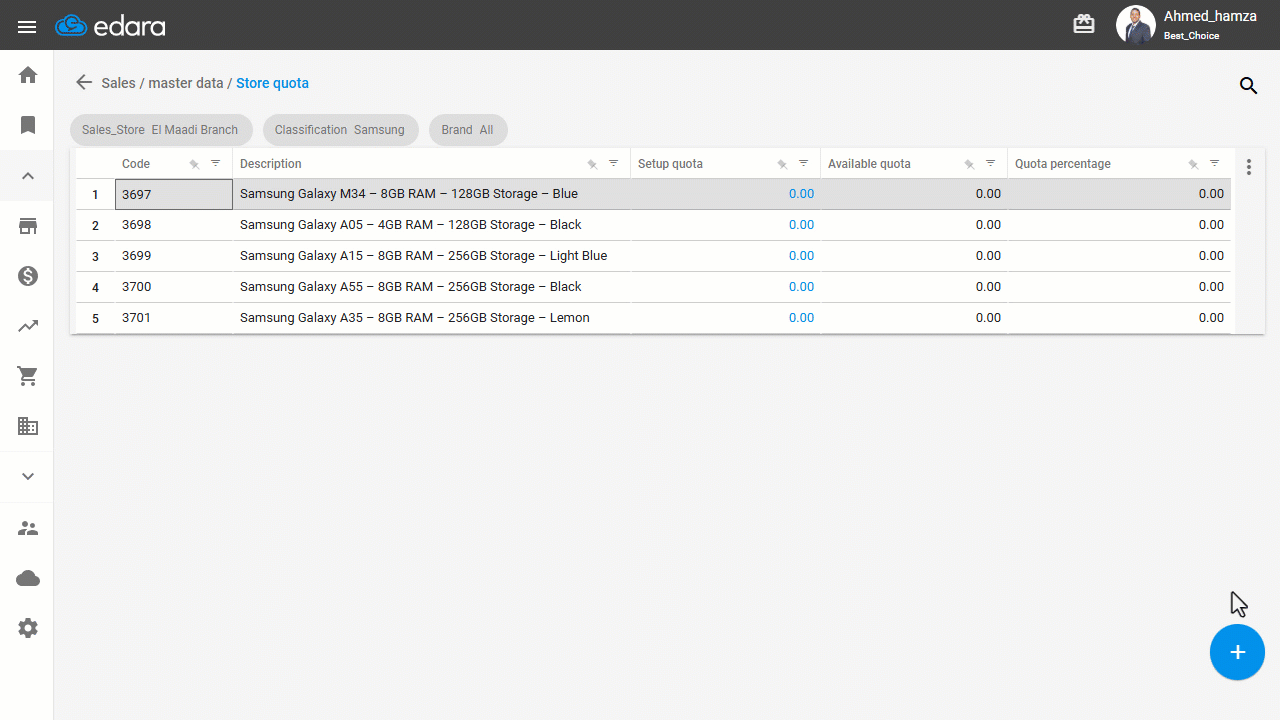Open the hamburger navigation menu
The height and width of the screenshot is (720, 1280).
pos(27,27)
